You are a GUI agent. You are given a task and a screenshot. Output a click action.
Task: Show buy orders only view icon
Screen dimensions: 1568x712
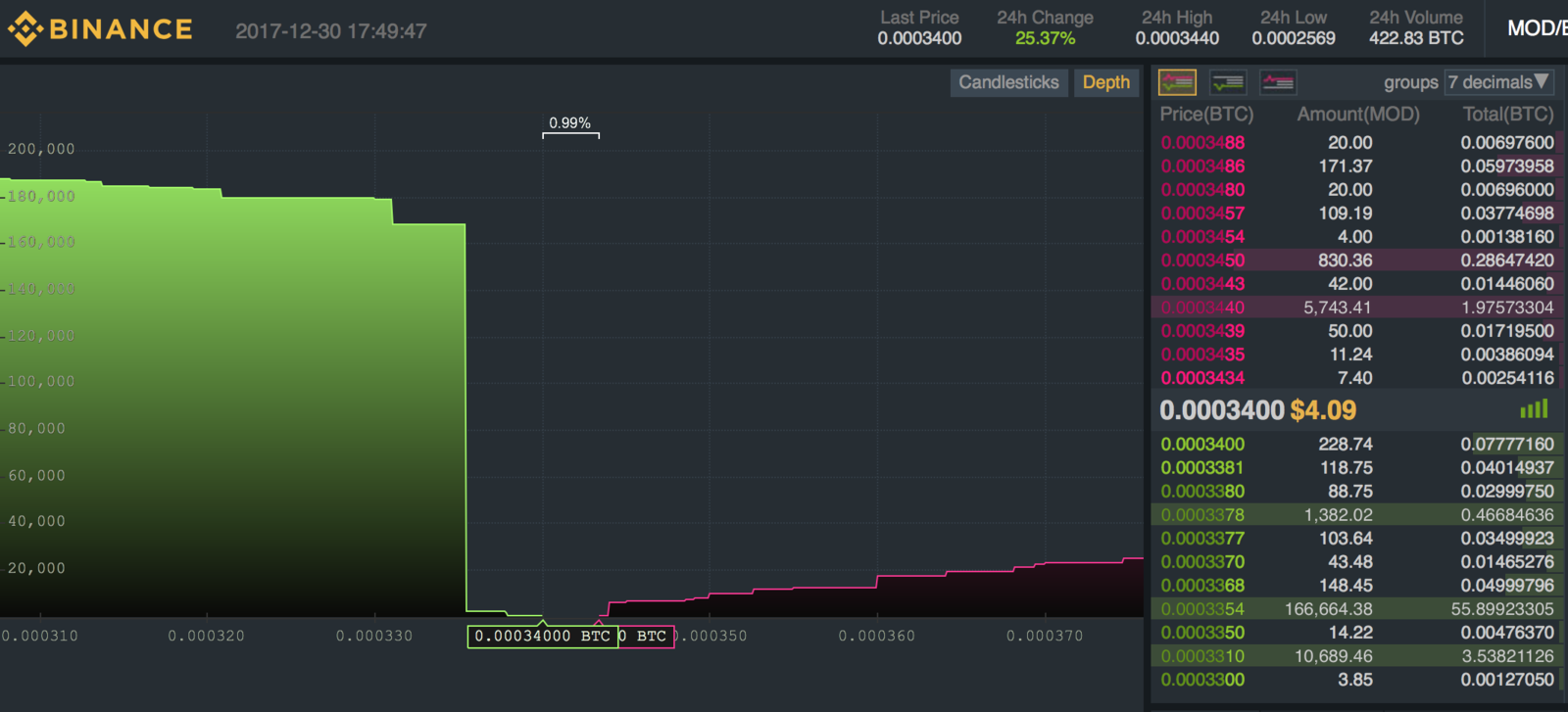click(x=1228, y=82)
